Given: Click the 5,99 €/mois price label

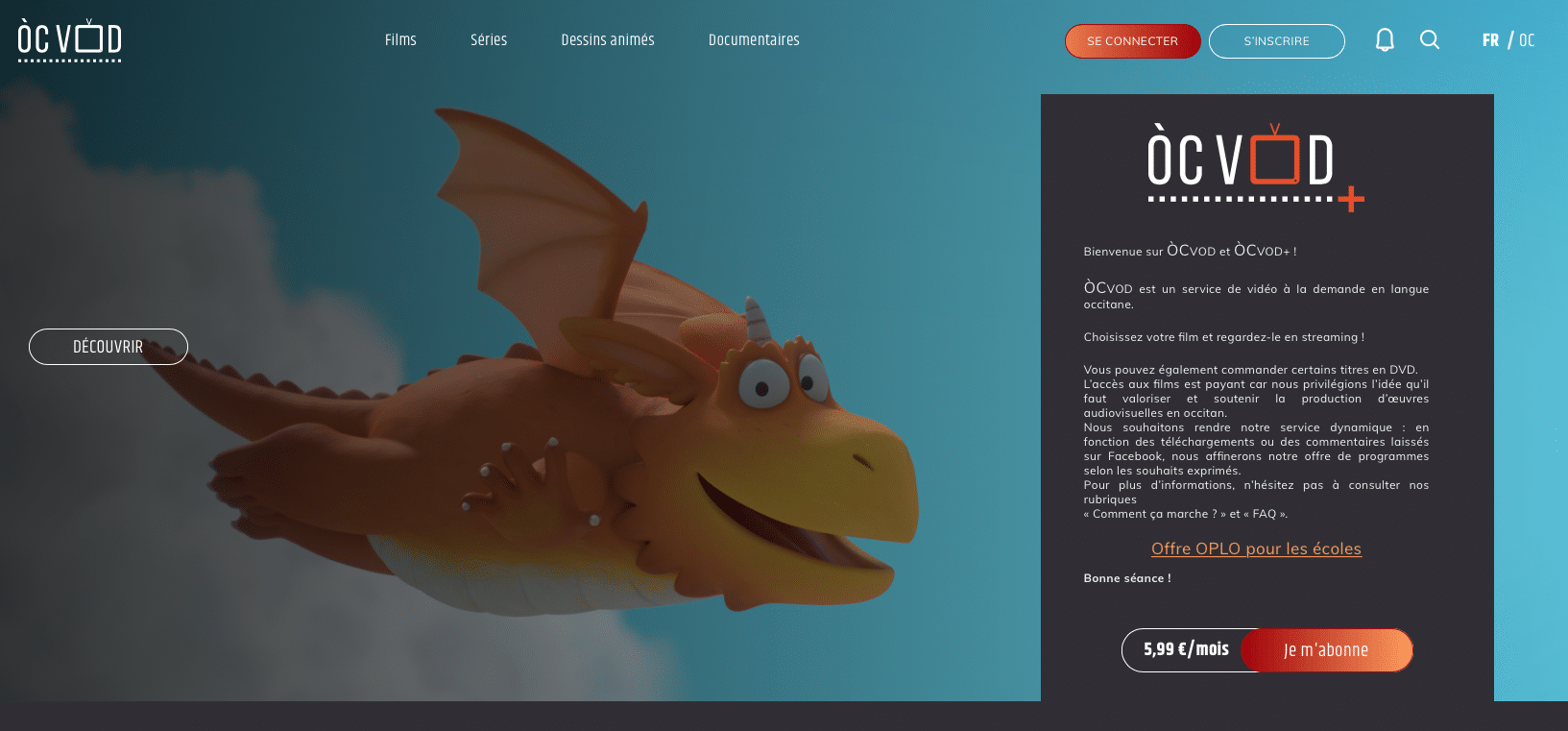Looking at the screenshot, I should point(1186,649).
